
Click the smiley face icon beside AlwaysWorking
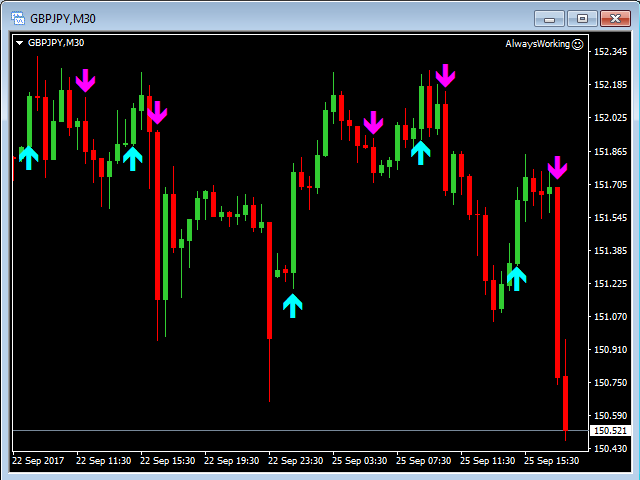point(578,44)
